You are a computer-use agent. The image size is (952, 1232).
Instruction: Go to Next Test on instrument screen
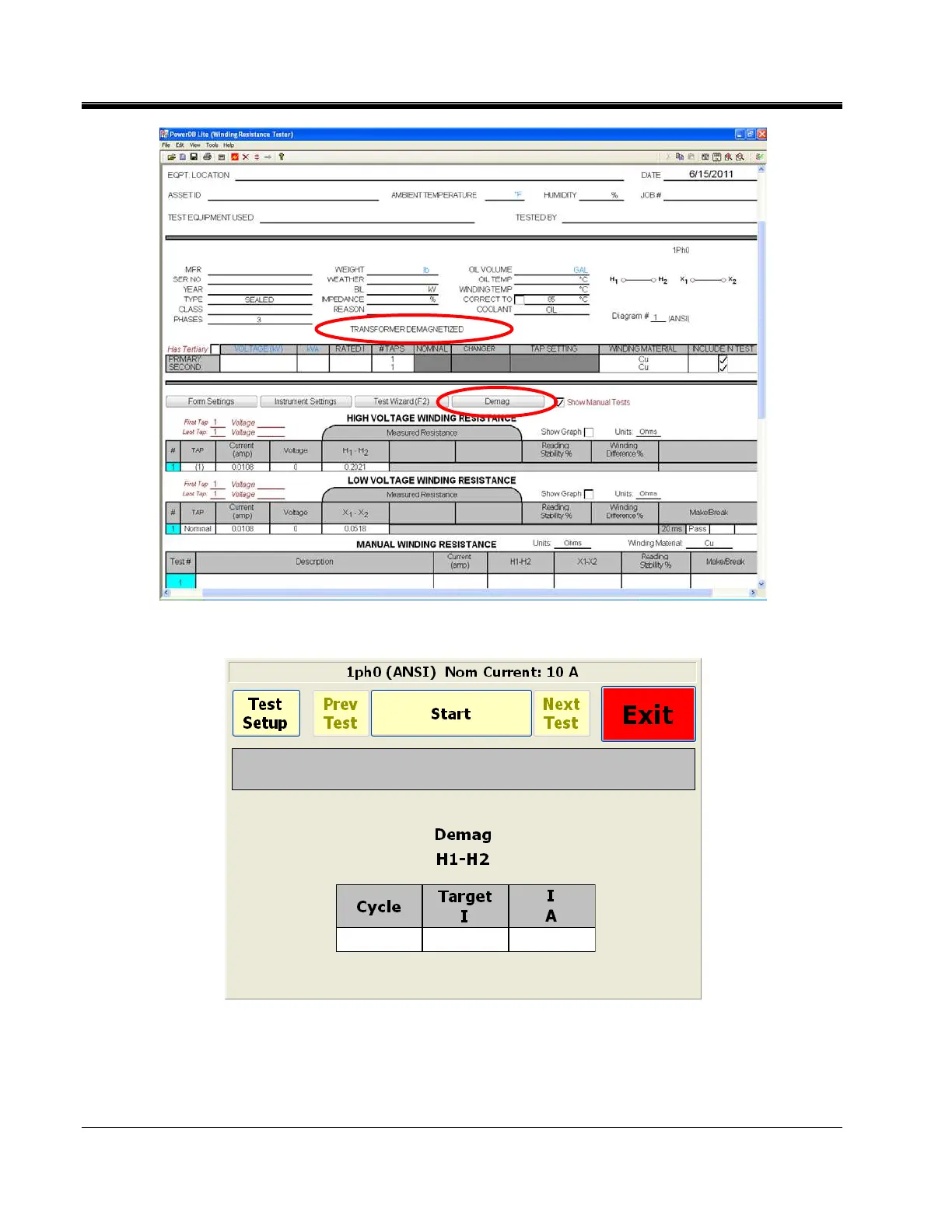coord(562,713)
